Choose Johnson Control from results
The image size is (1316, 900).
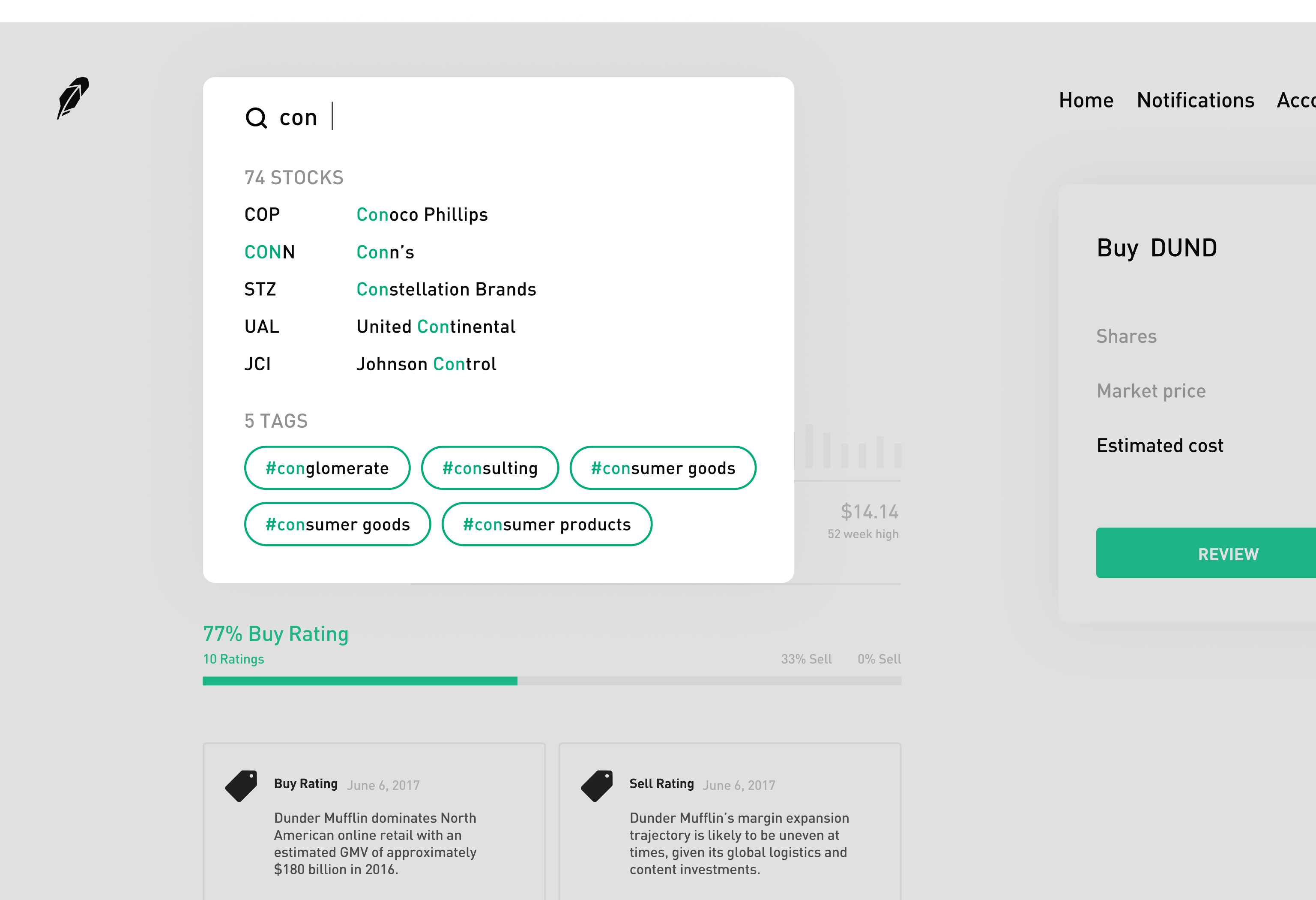point(426,364)
